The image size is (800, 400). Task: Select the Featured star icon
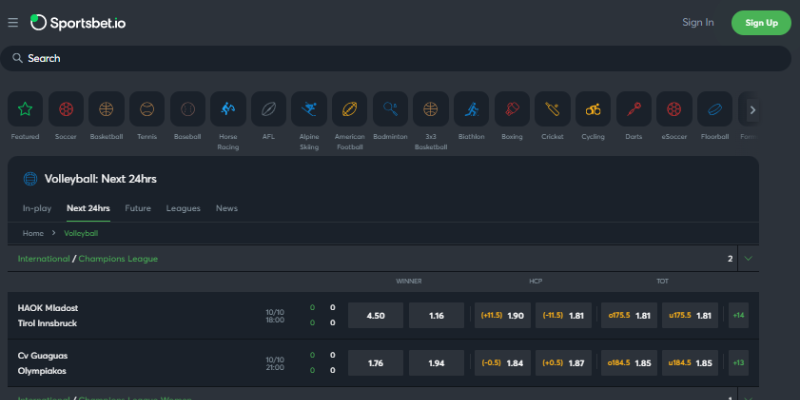(25, 109)
